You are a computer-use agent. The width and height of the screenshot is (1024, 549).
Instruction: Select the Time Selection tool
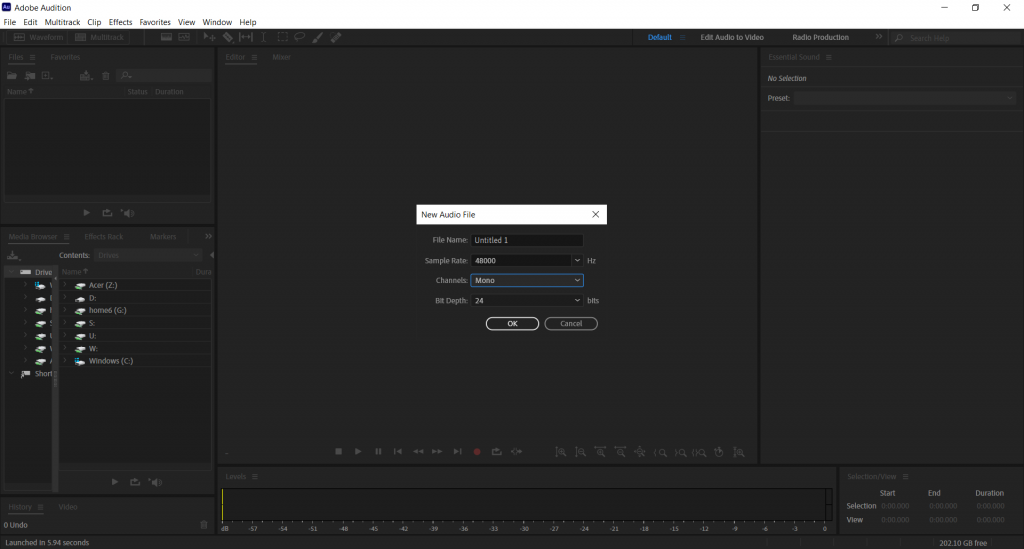[x=264, y=37]
